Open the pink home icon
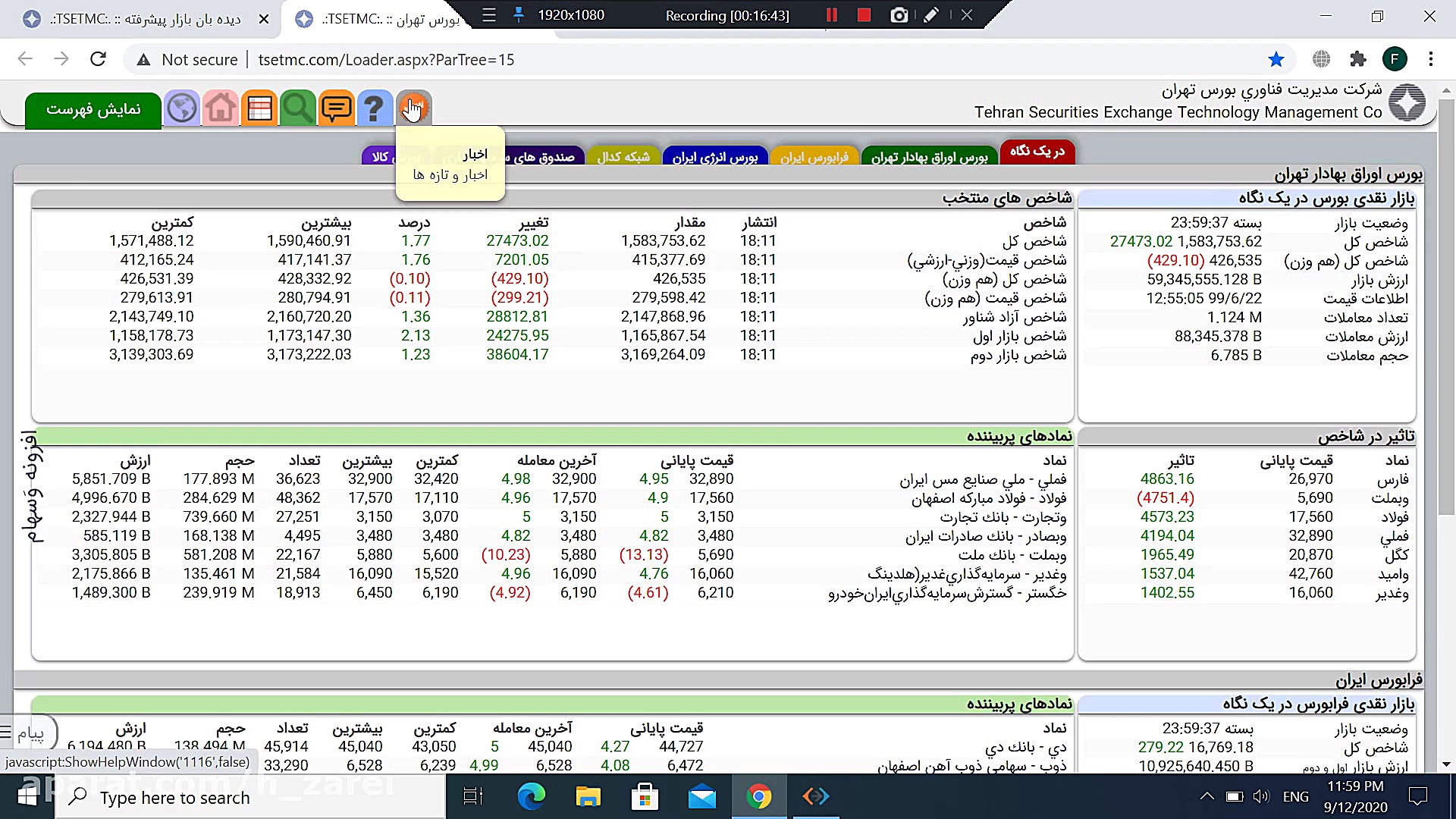 coord(221,108)
